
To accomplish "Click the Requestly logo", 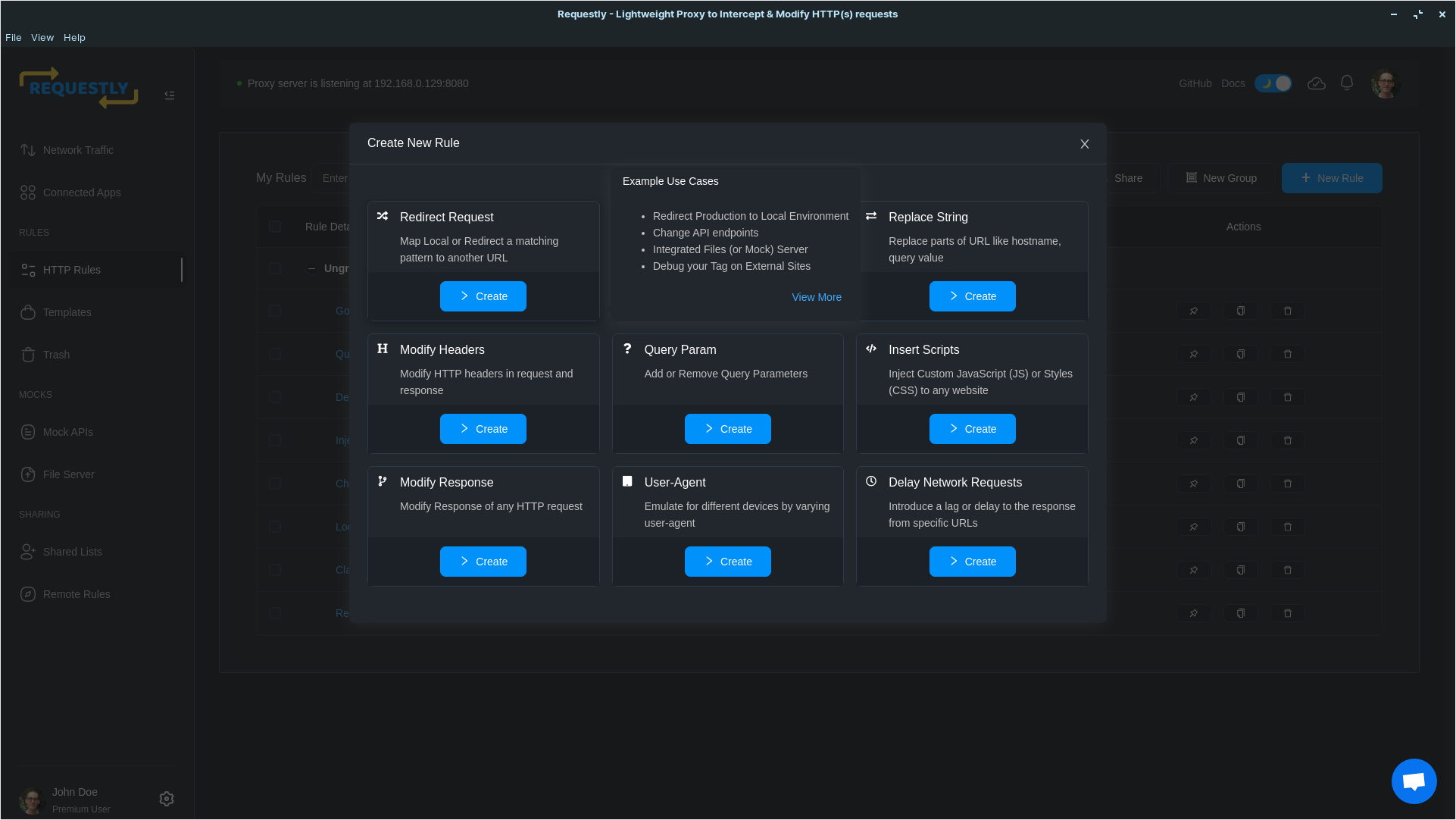I will point(79,88).
